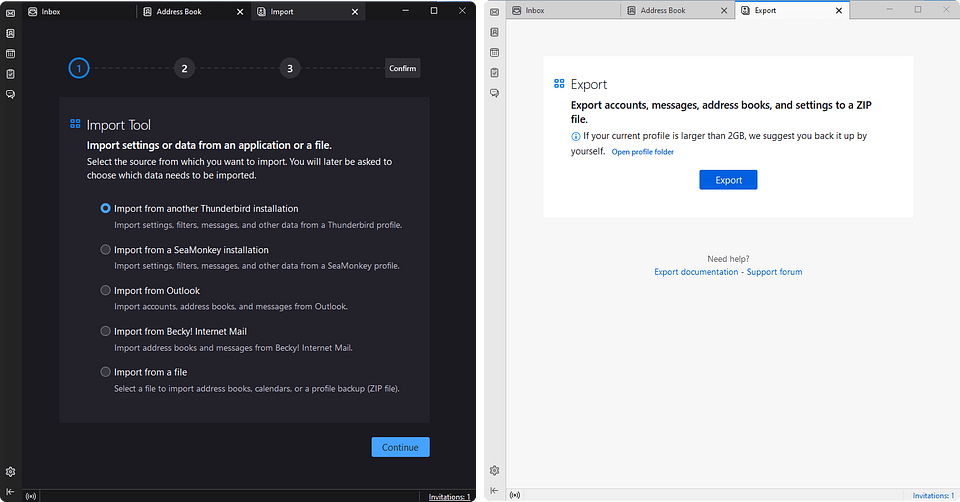Select Import from Outlook option
The height and width of the screenshot is (502, 960).
(x=106, y=291)
